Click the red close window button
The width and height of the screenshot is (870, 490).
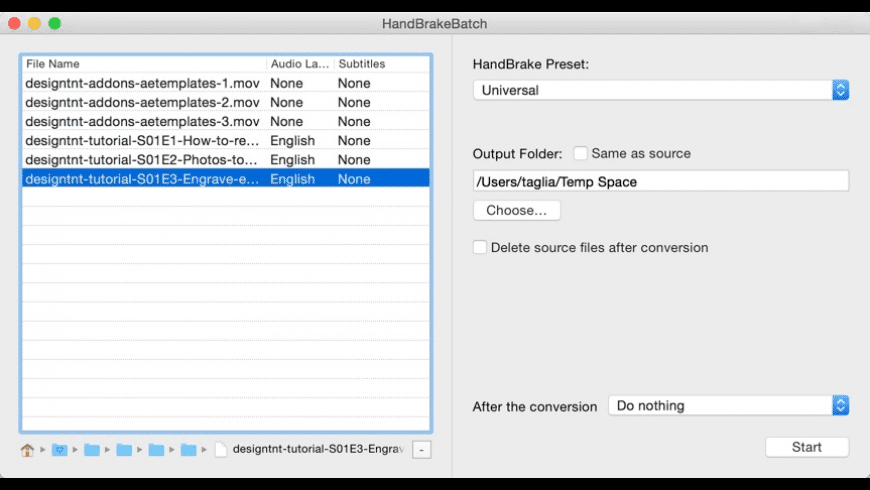14,23
